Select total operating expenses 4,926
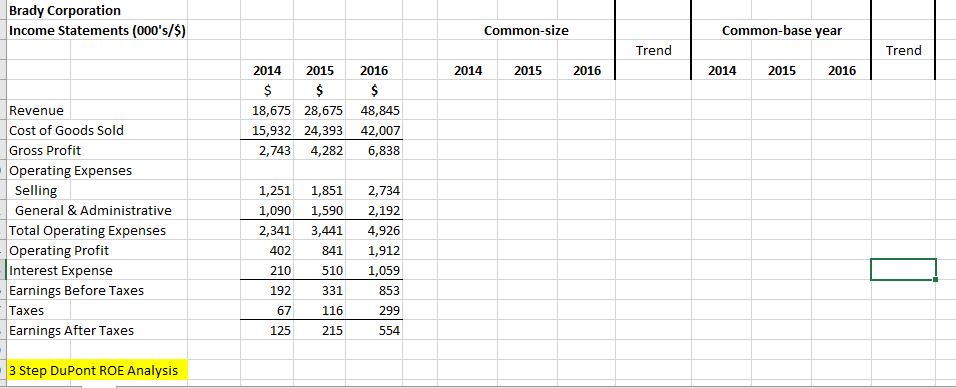This screenshot has width=956, height=388. point(383,231)
